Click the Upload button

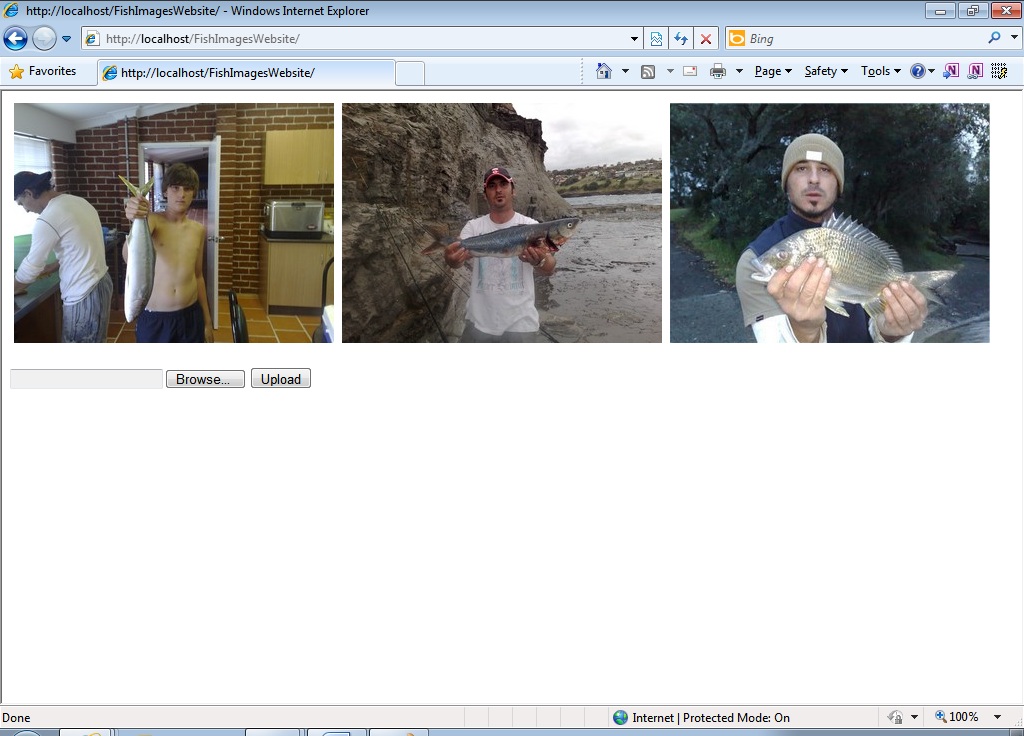(x=281, y=379)
